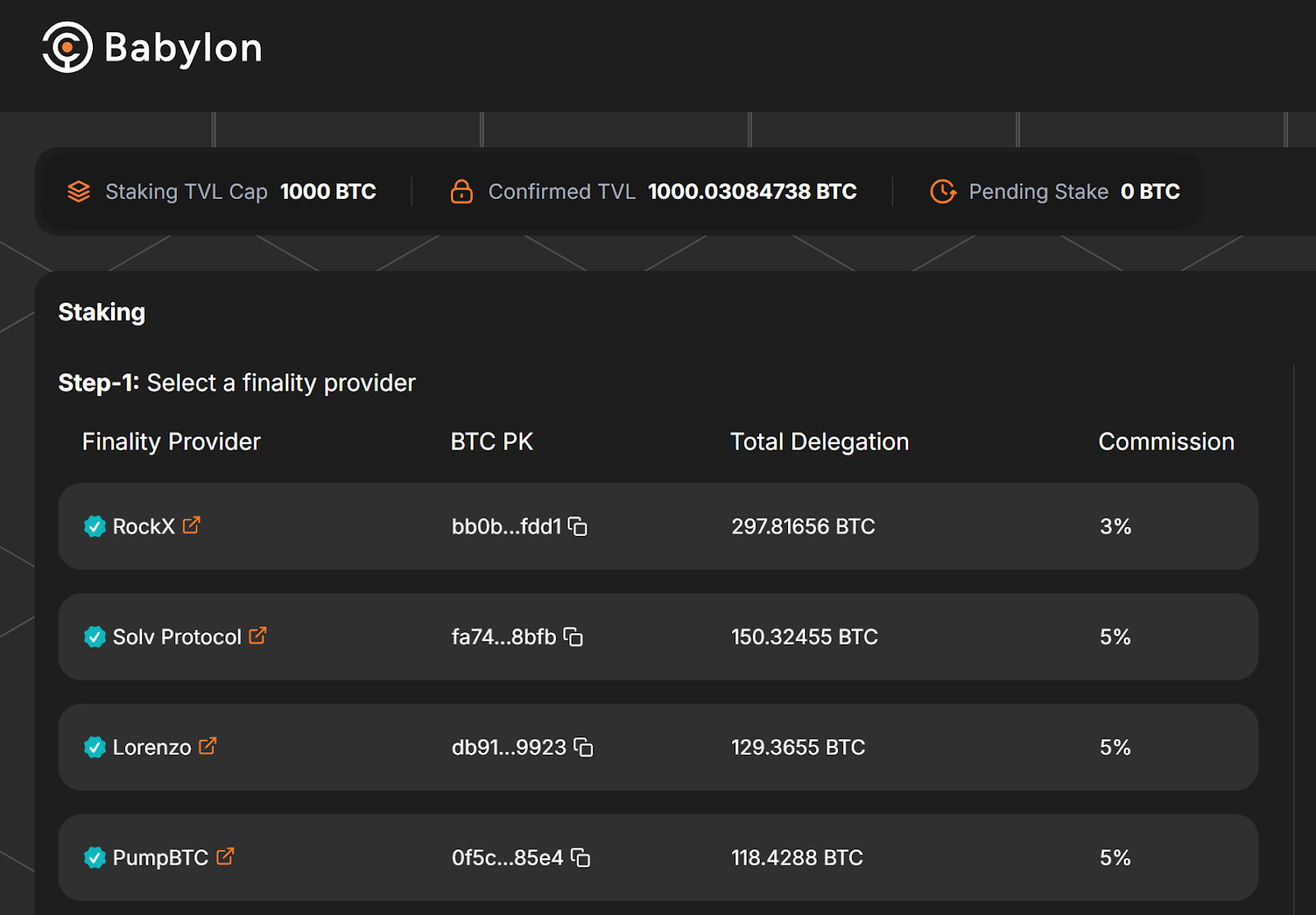
Task: Click the verified badge next to RockX
Action: 94,526
